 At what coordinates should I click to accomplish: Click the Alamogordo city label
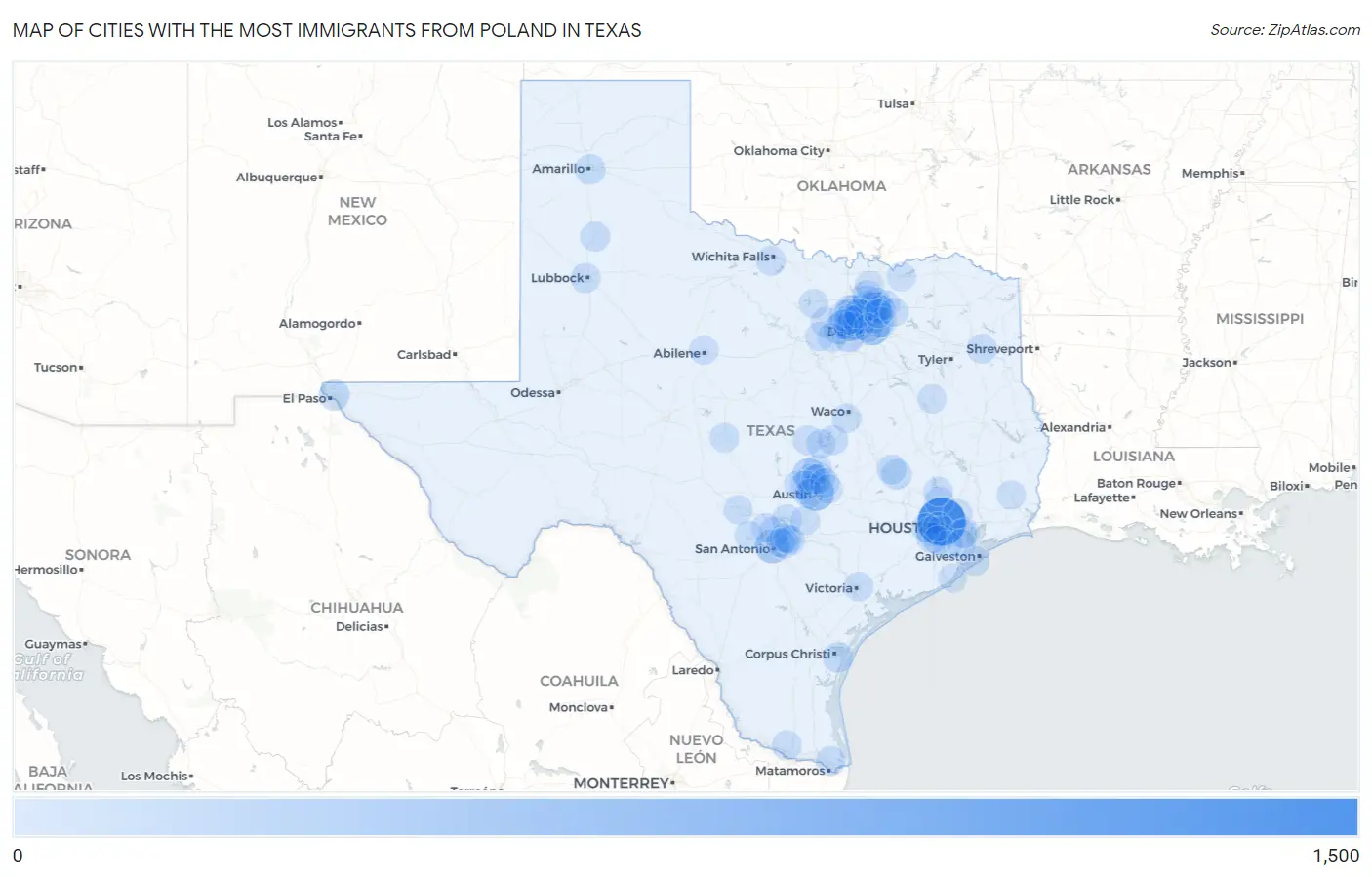318,323
